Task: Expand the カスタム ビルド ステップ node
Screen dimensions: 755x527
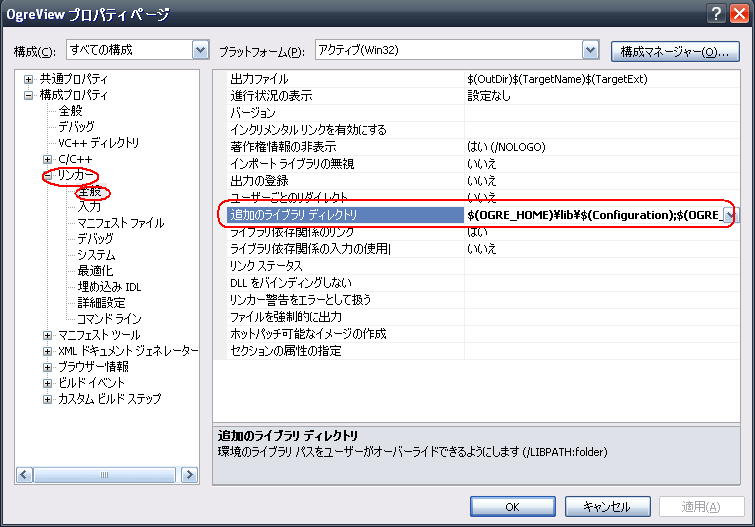Action: click(47, 399)
